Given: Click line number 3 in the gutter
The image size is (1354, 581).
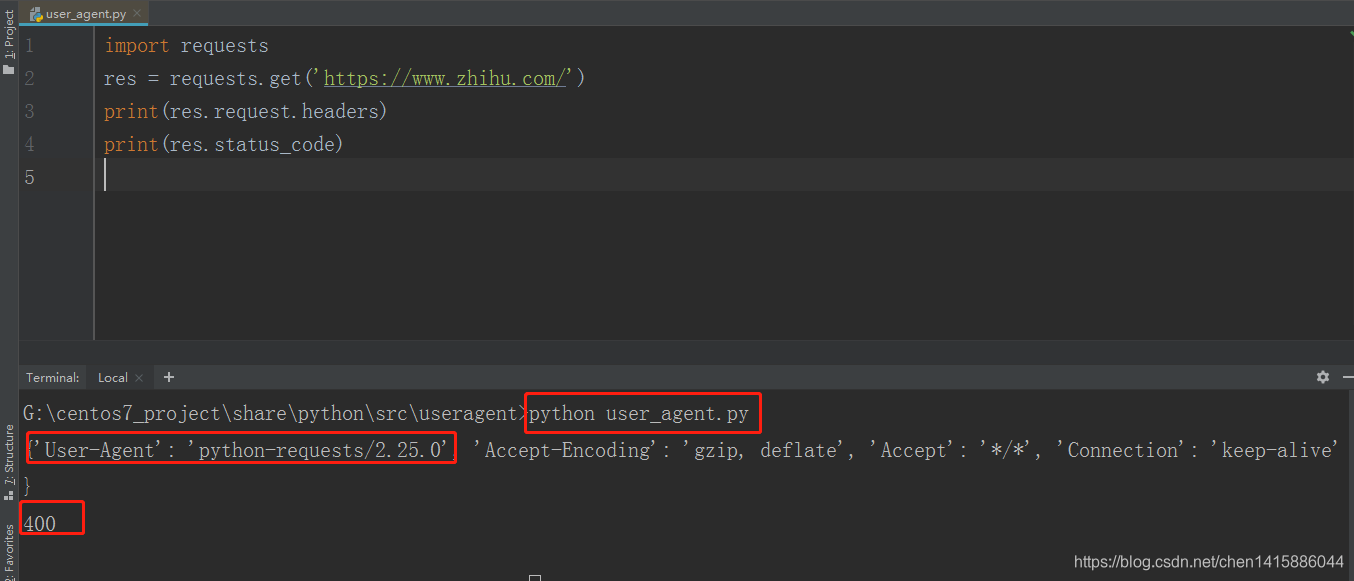Looking at the screenshot, I should coord(28,111).
